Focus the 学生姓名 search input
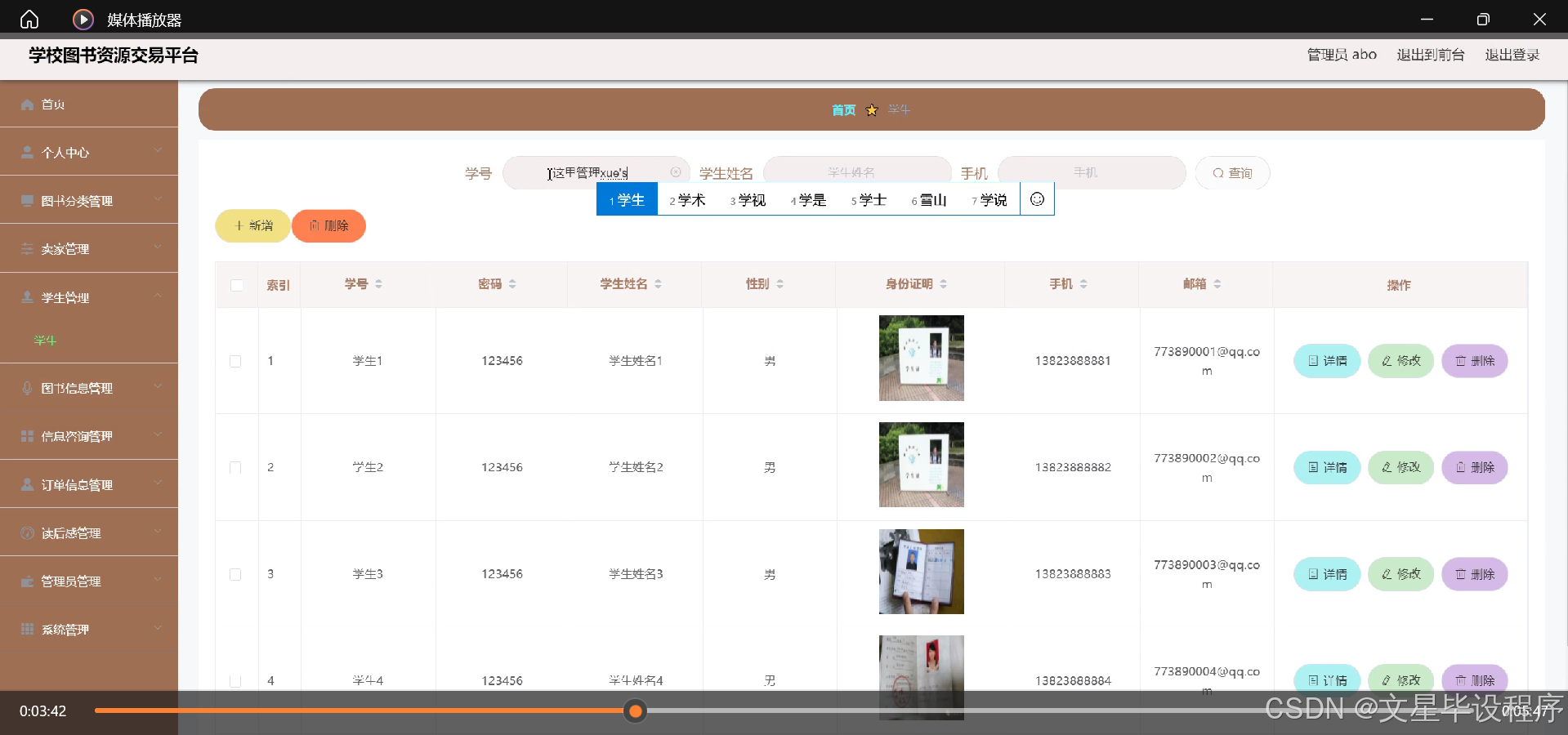The image size is (1568, 735). (857, 172)
